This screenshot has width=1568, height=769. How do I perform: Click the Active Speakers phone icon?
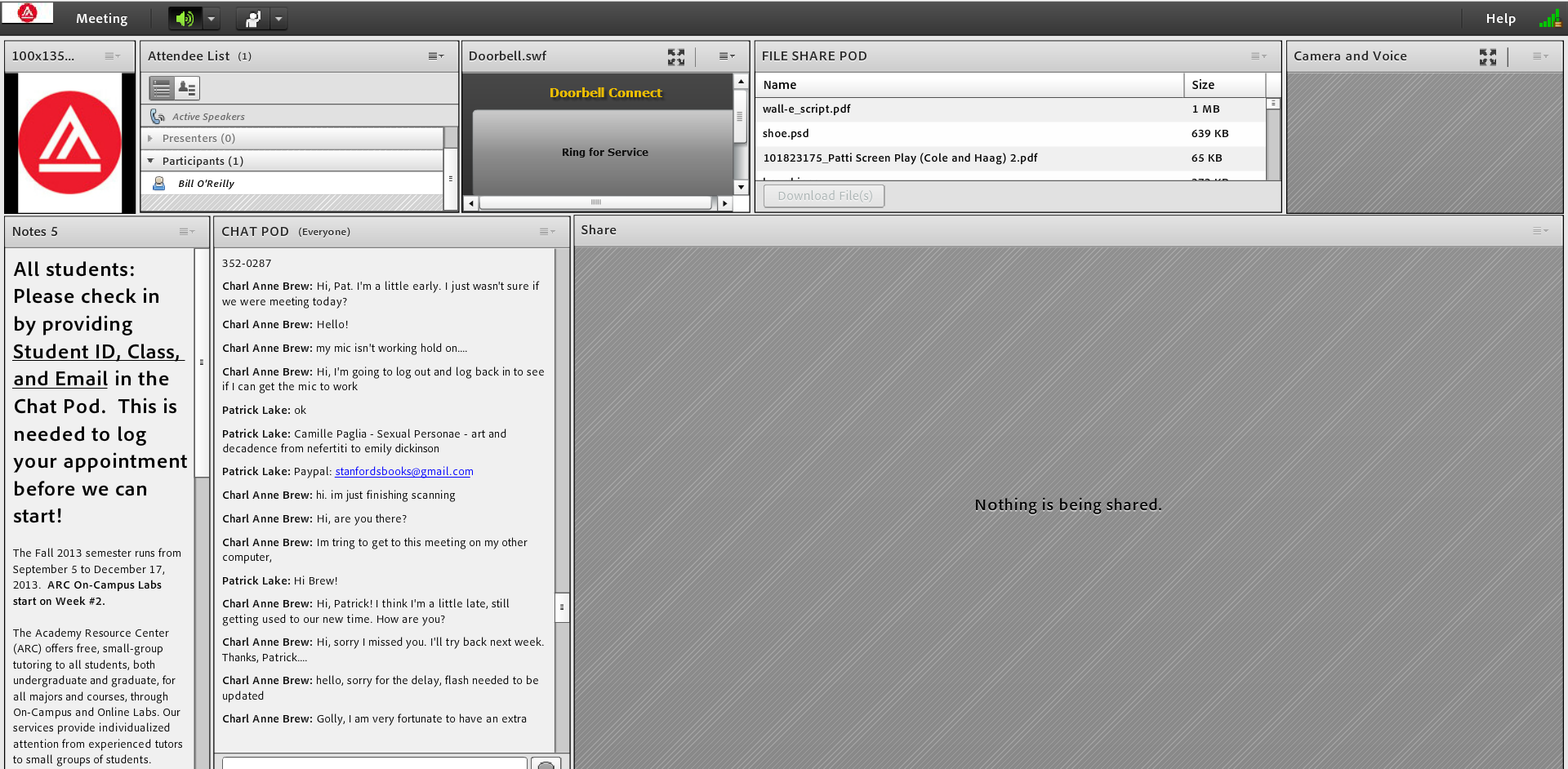158,117
